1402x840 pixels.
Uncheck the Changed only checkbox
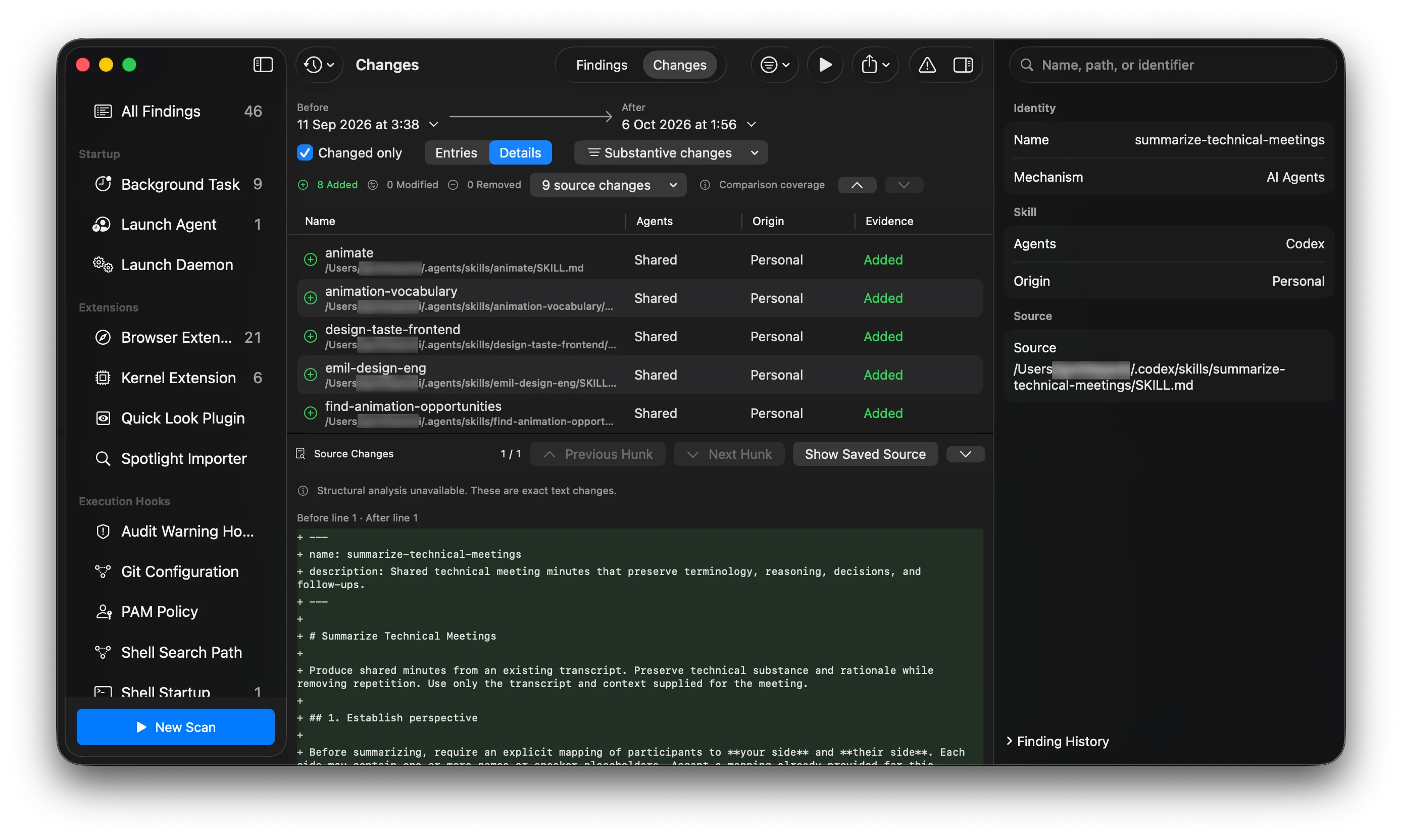[305, 152]
